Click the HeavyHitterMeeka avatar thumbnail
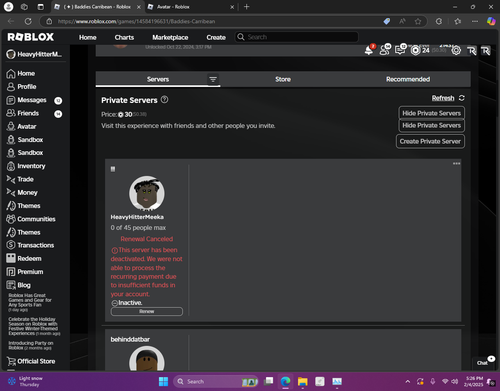Viewport: 500px width, 391px height. pos(147,193)
